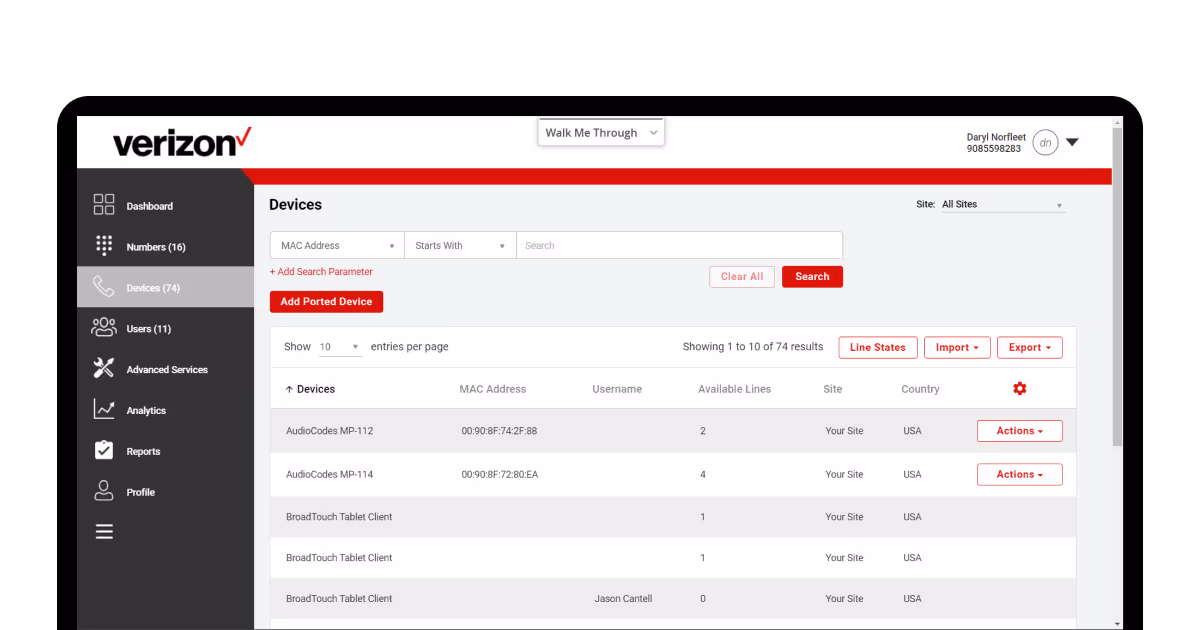
Task: Open the Starts With condition dropdown
Action: (x=460, y=245)
